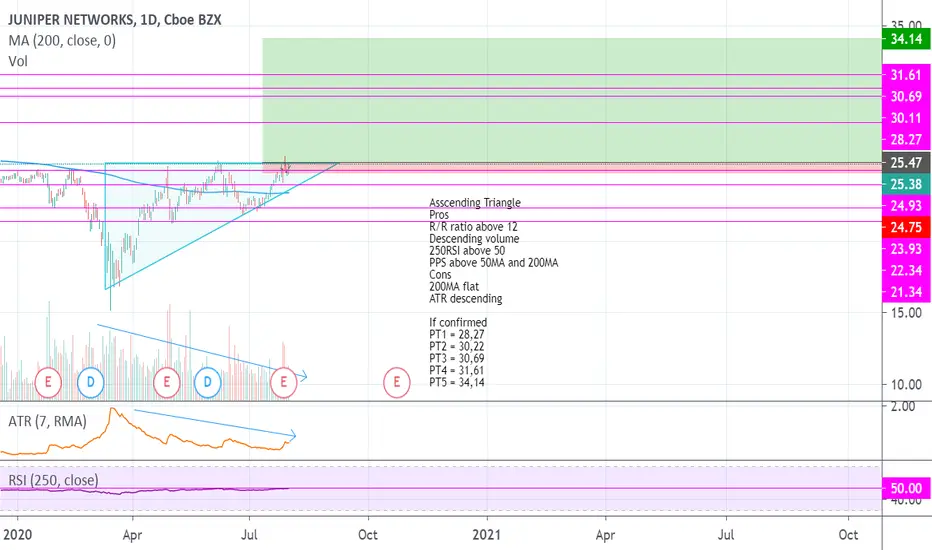Select the 21.34 price level label
This screenshot has width=932, height=550.
tap(906, 292)
